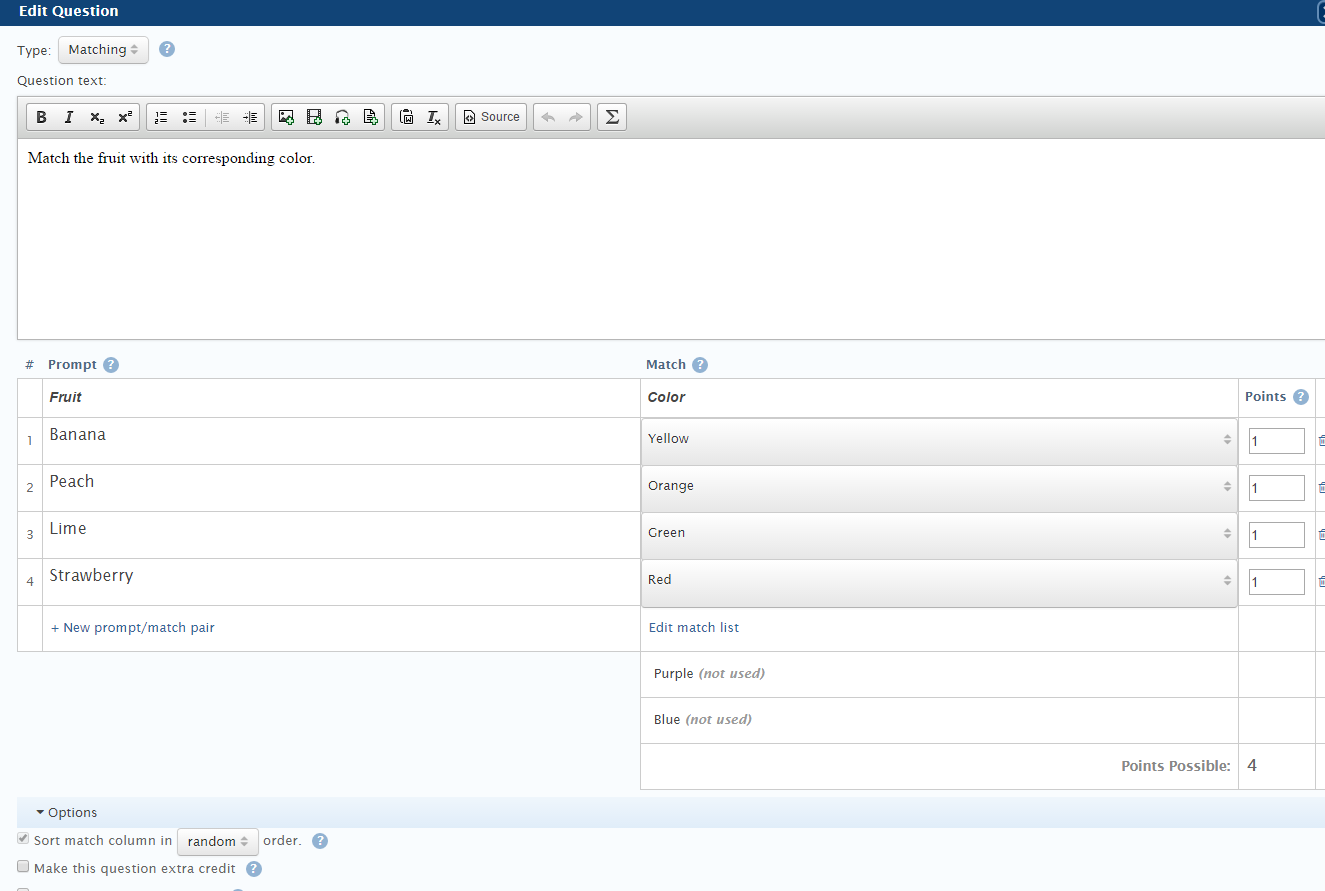
Task: Add a new prompt/match pair
Action: tap(133, 628)
